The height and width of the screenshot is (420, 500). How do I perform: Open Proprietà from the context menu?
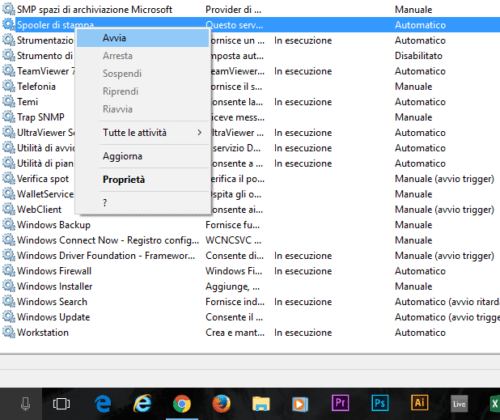(x=143, y=180)
